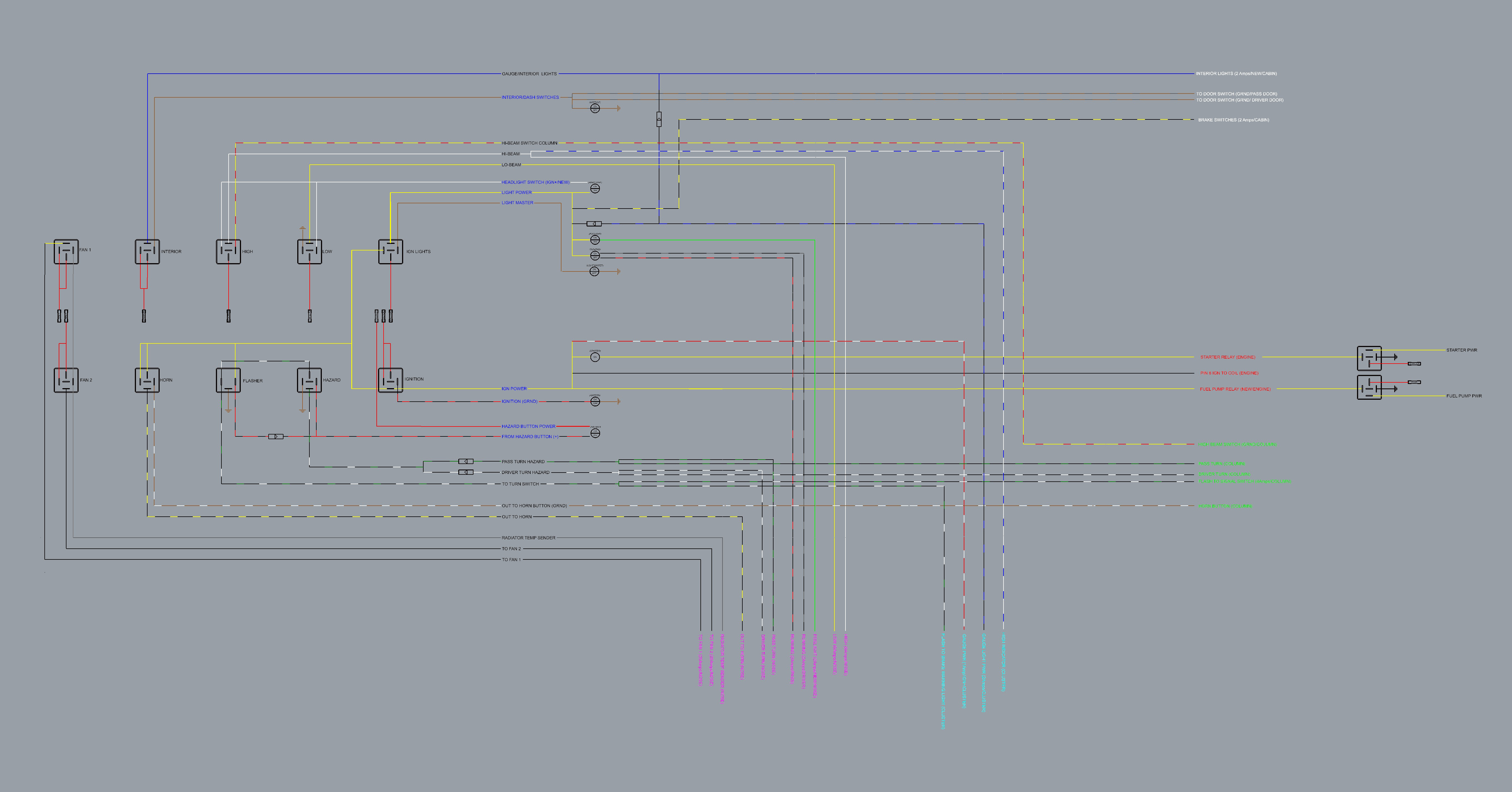Viewport: 1512px width, 792px height.
Task: Select the STARTER RELAY (ENGINE) red label
Action: pyautogui.click(x=1227, y=357)
